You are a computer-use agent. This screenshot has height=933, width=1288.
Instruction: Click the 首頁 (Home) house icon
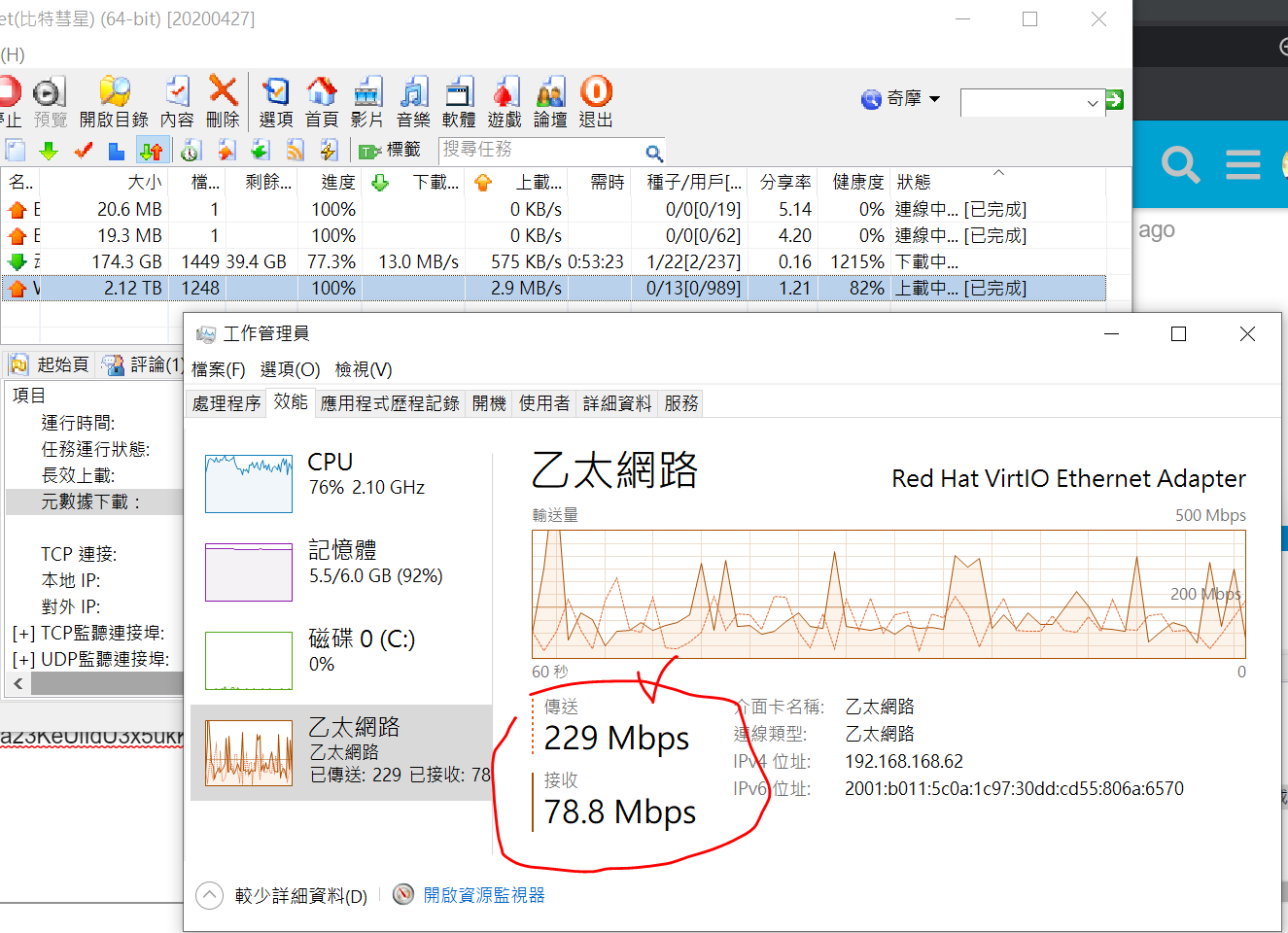(x=322, y=102)
